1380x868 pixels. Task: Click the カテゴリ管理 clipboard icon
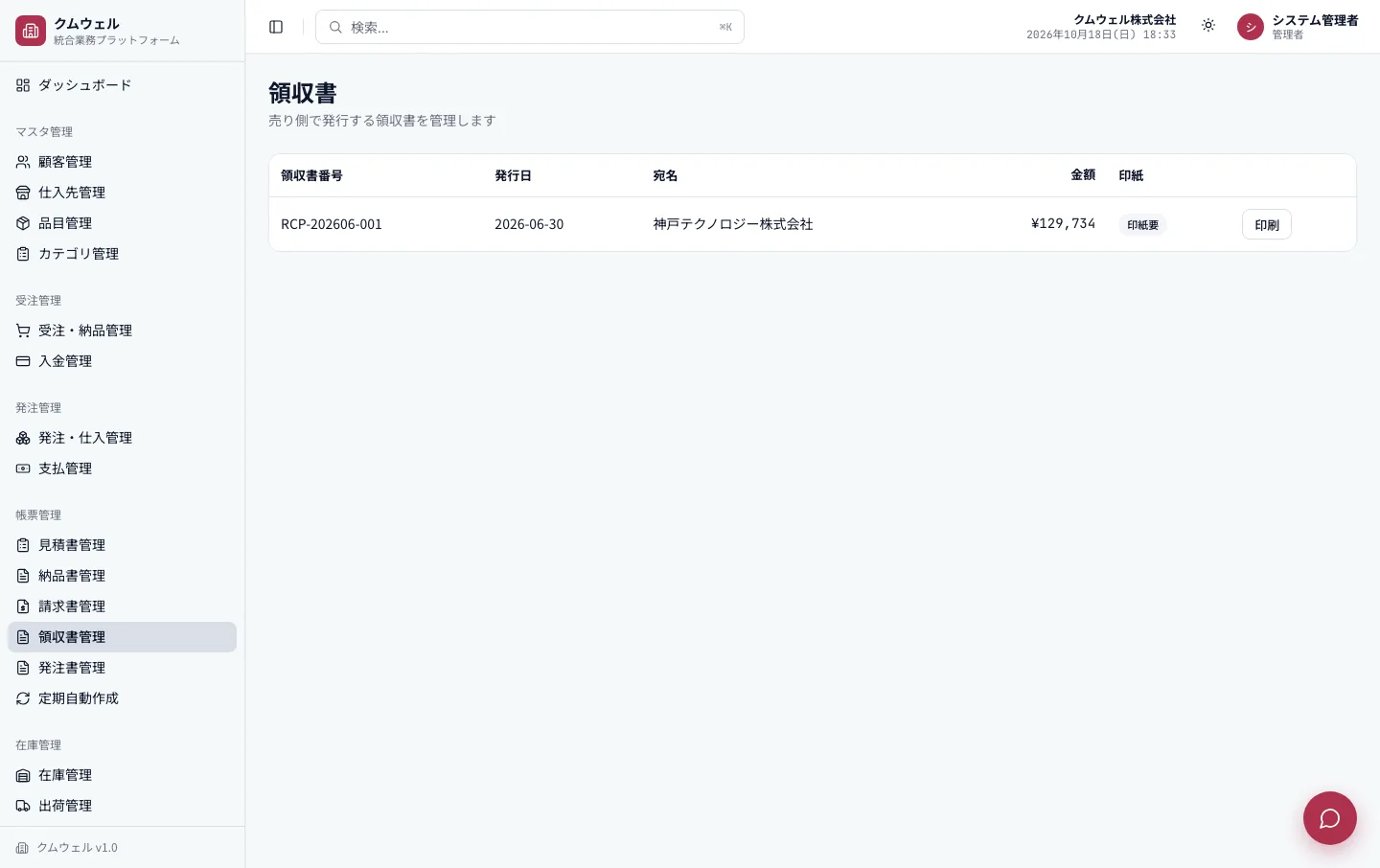point(23,254)
